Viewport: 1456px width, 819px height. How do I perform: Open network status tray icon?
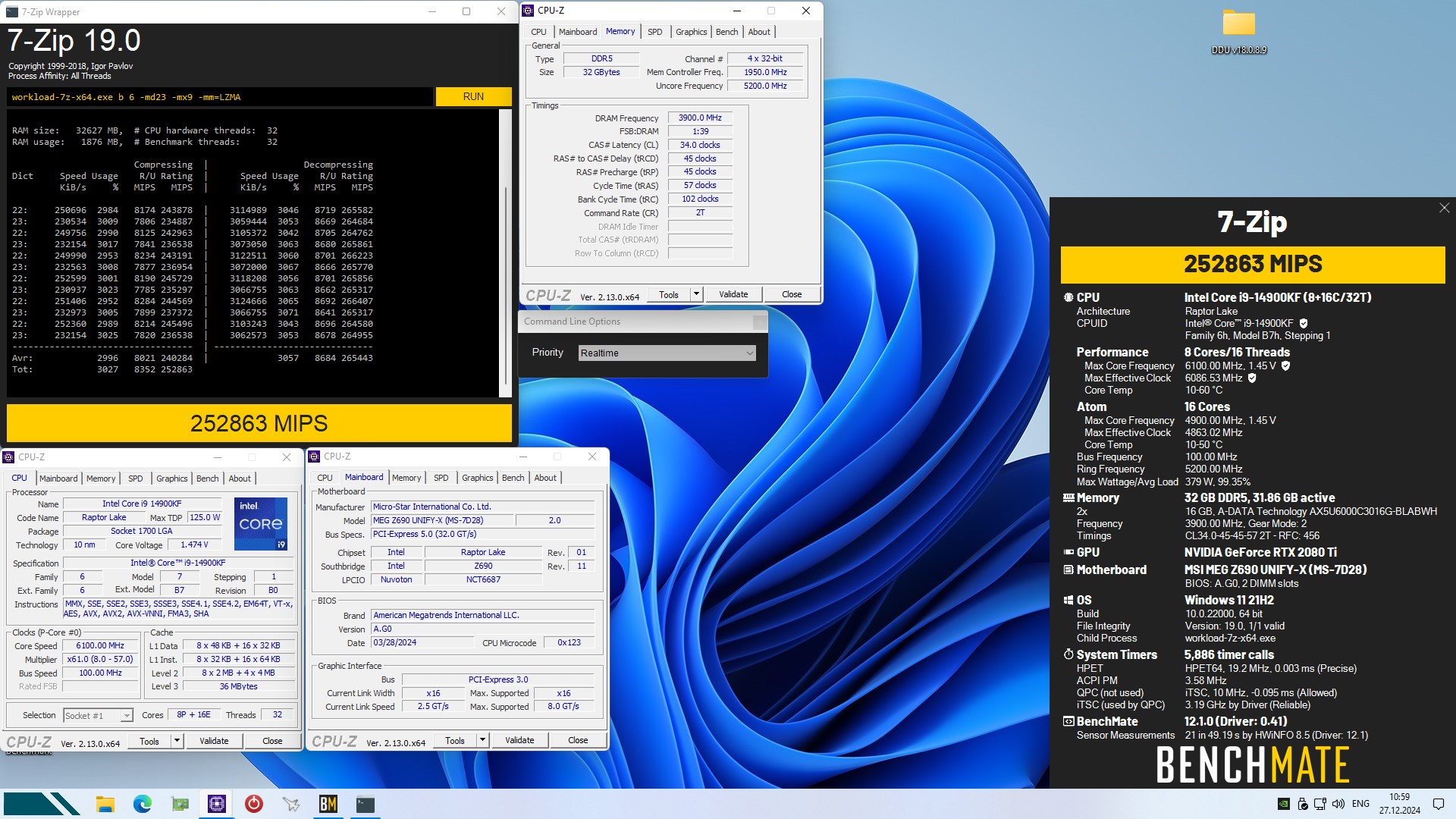coord(1320,804)
